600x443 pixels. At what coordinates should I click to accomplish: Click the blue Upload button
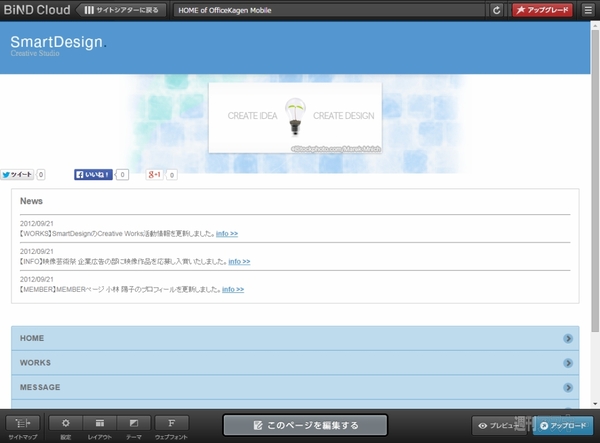[x=563, y=425]
